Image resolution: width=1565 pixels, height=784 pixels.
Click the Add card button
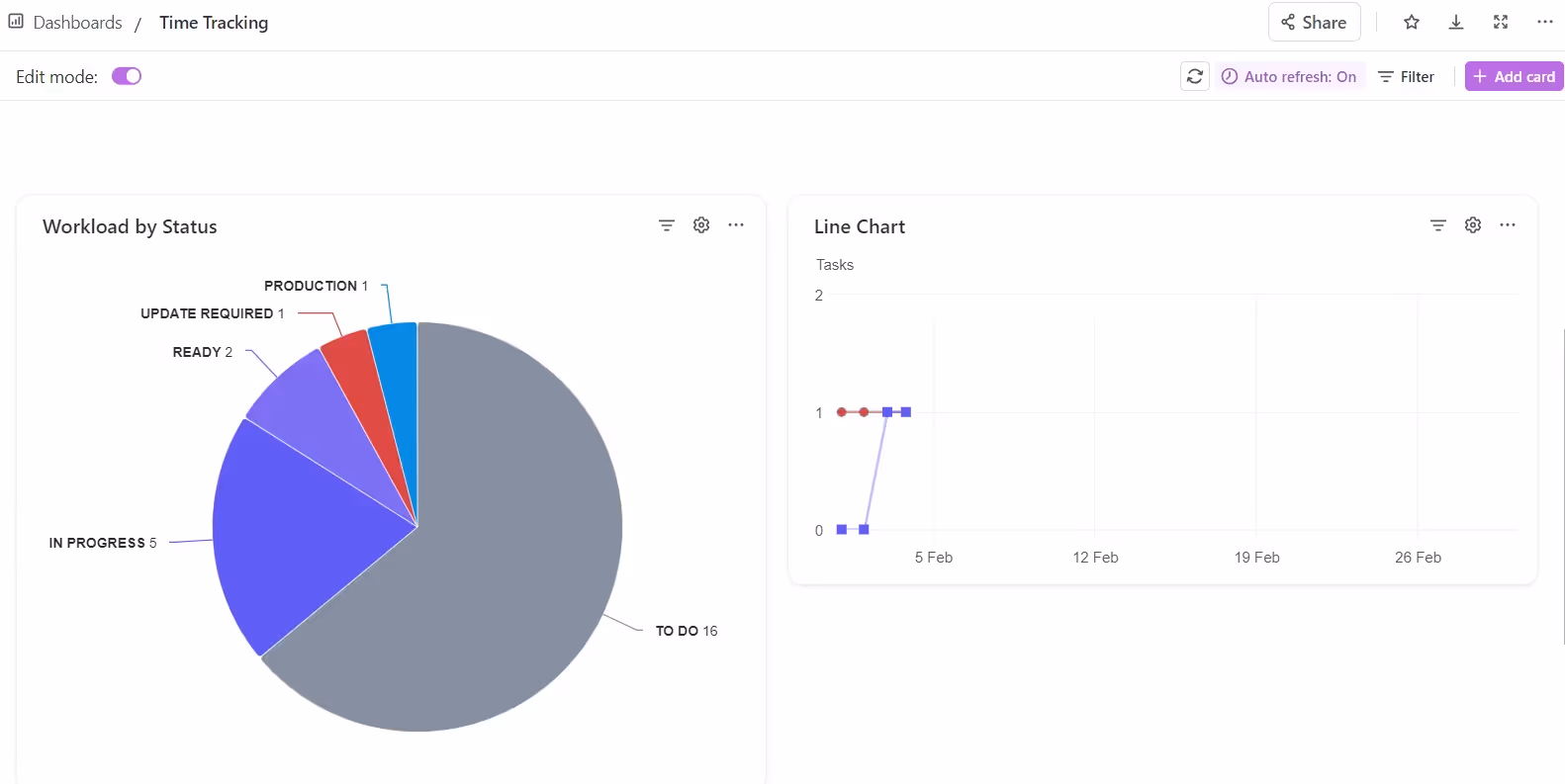[x=1514, y=76]
